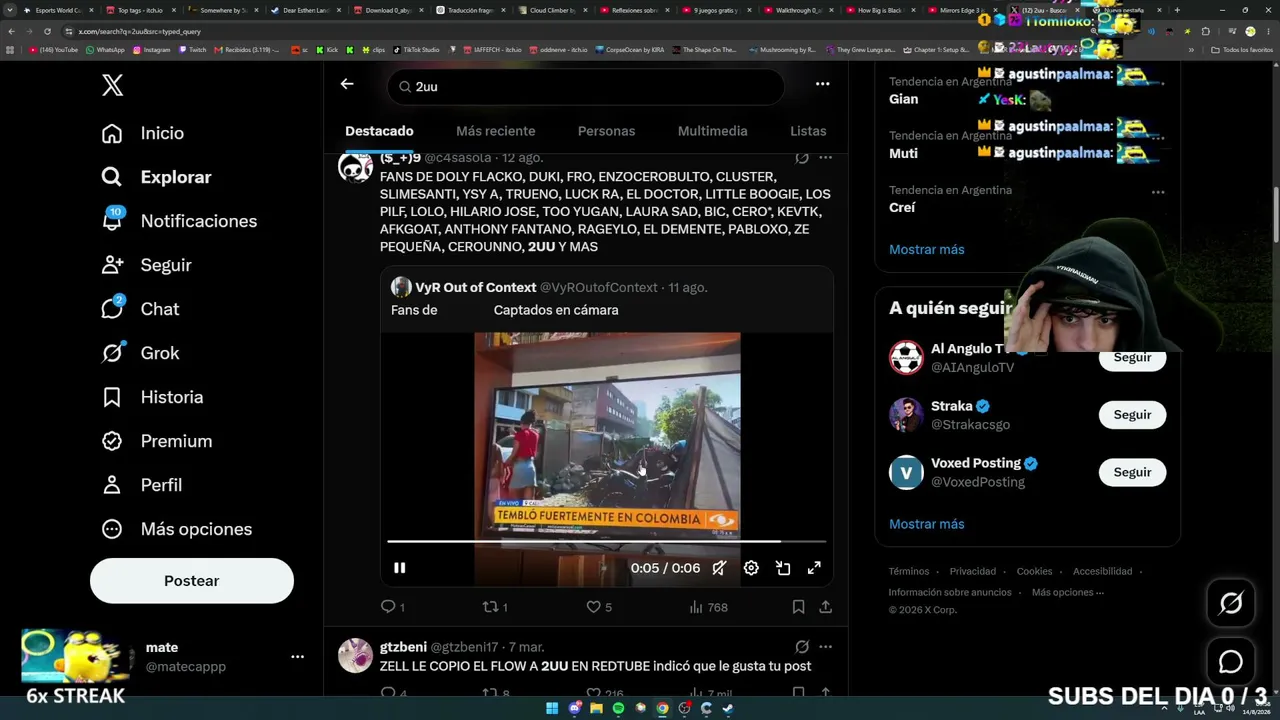1280x720 pixels.
Task: Click the X logo in the sidebar
Action: (x=113, y=85)
